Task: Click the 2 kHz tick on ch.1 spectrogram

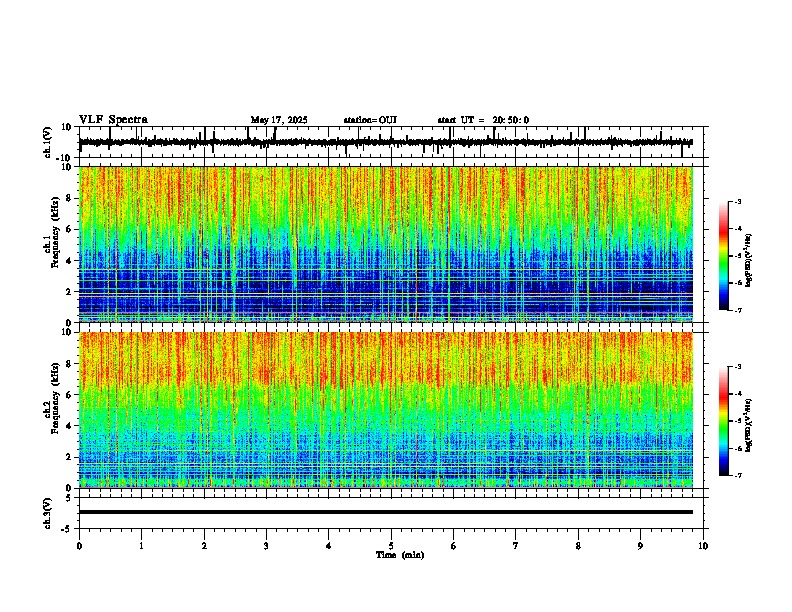Action: click(x=70, y=292)
